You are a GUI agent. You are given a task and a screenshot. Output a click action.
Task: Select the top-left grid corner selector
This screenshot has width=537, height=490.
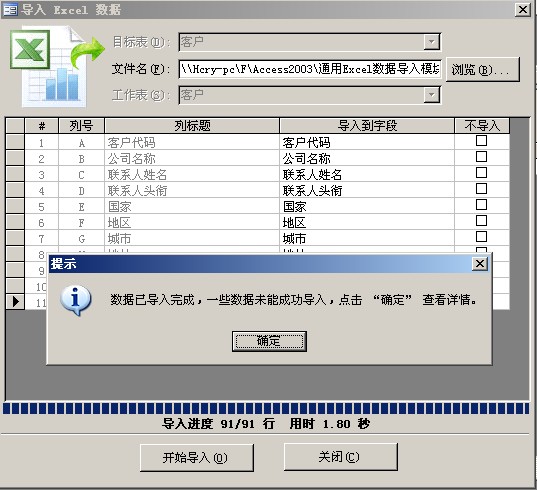click(x=15, y=125)
